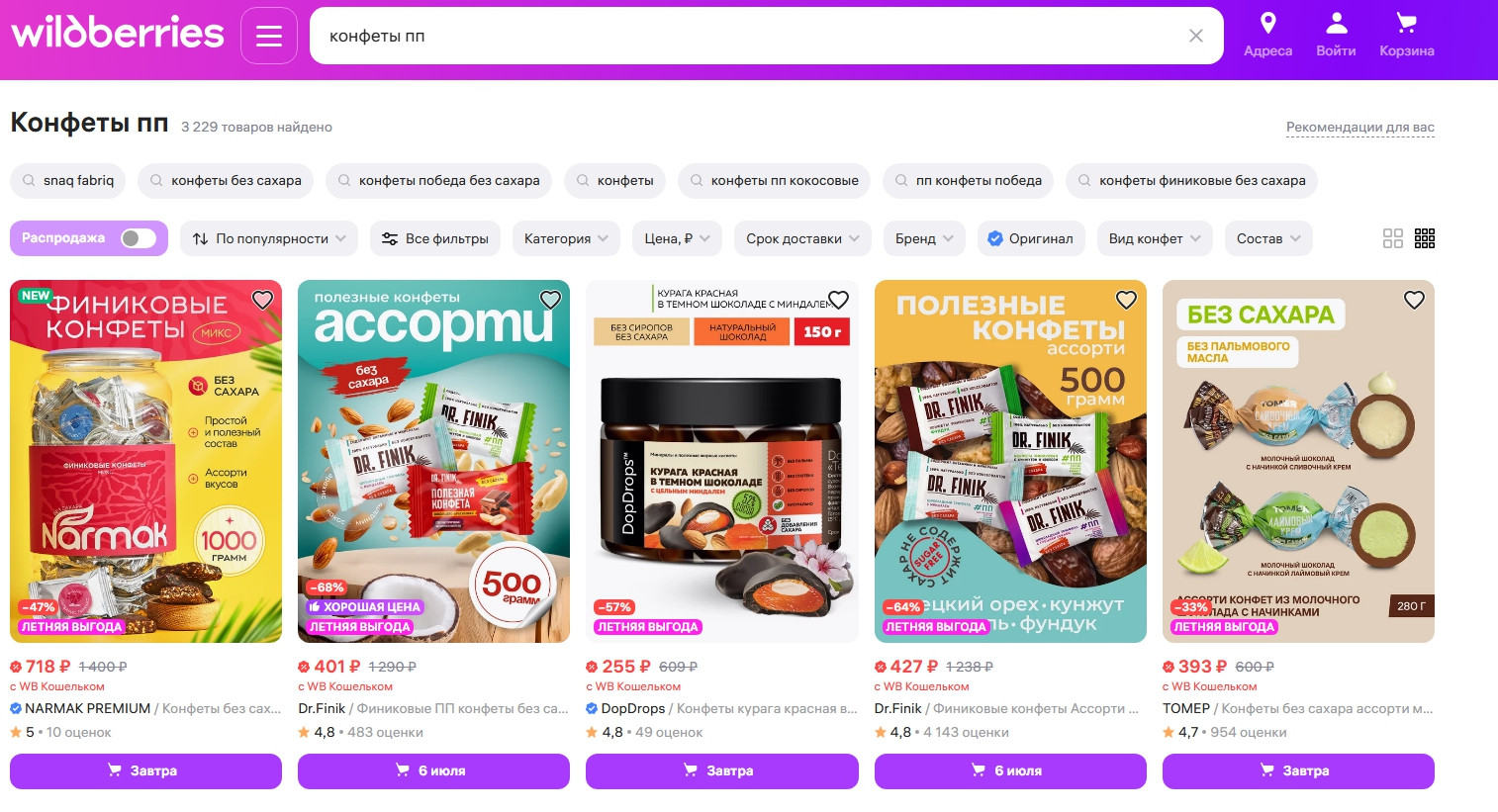Expand the Цена, ₽ price filter
1498x812 pixels.
[678, 238]
